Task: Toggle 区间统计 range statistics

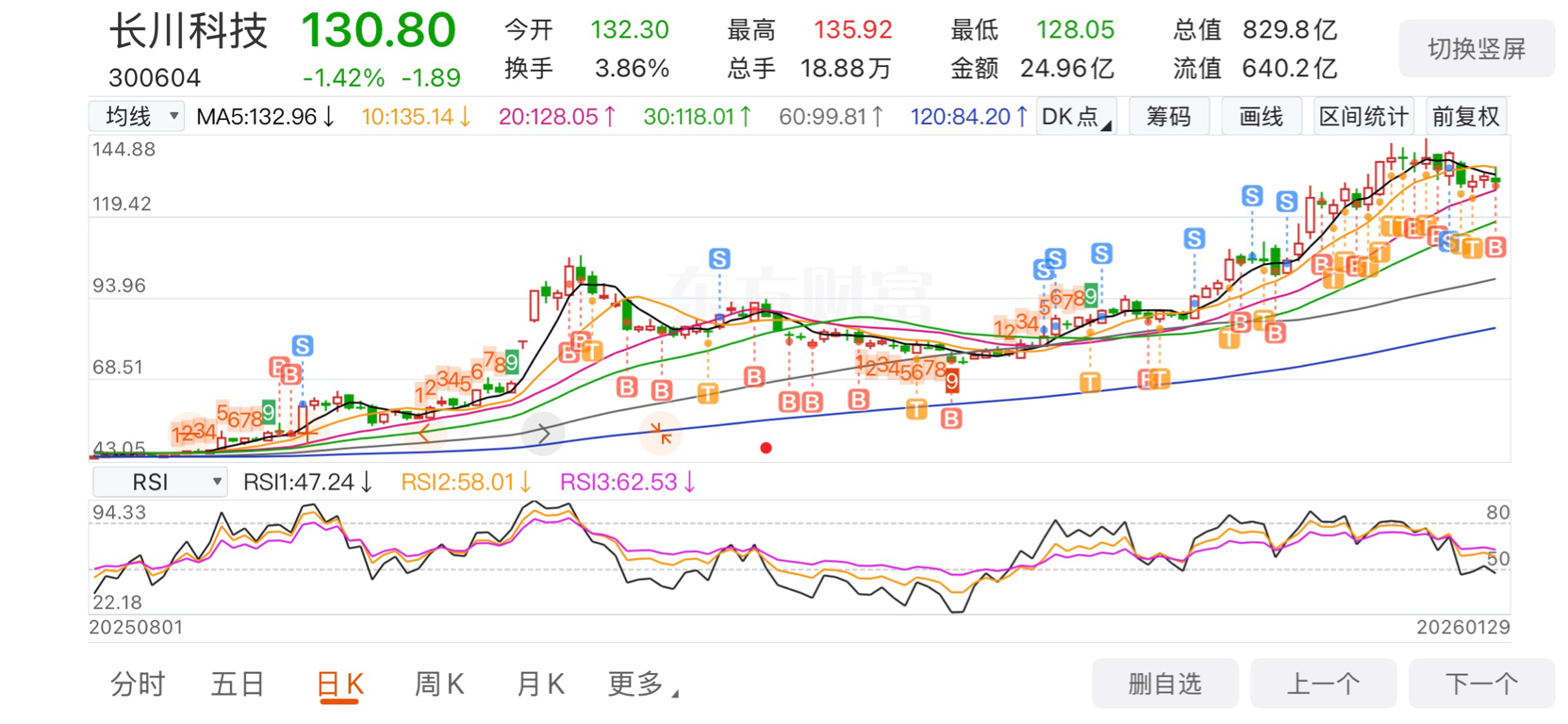Action: 1363,116
